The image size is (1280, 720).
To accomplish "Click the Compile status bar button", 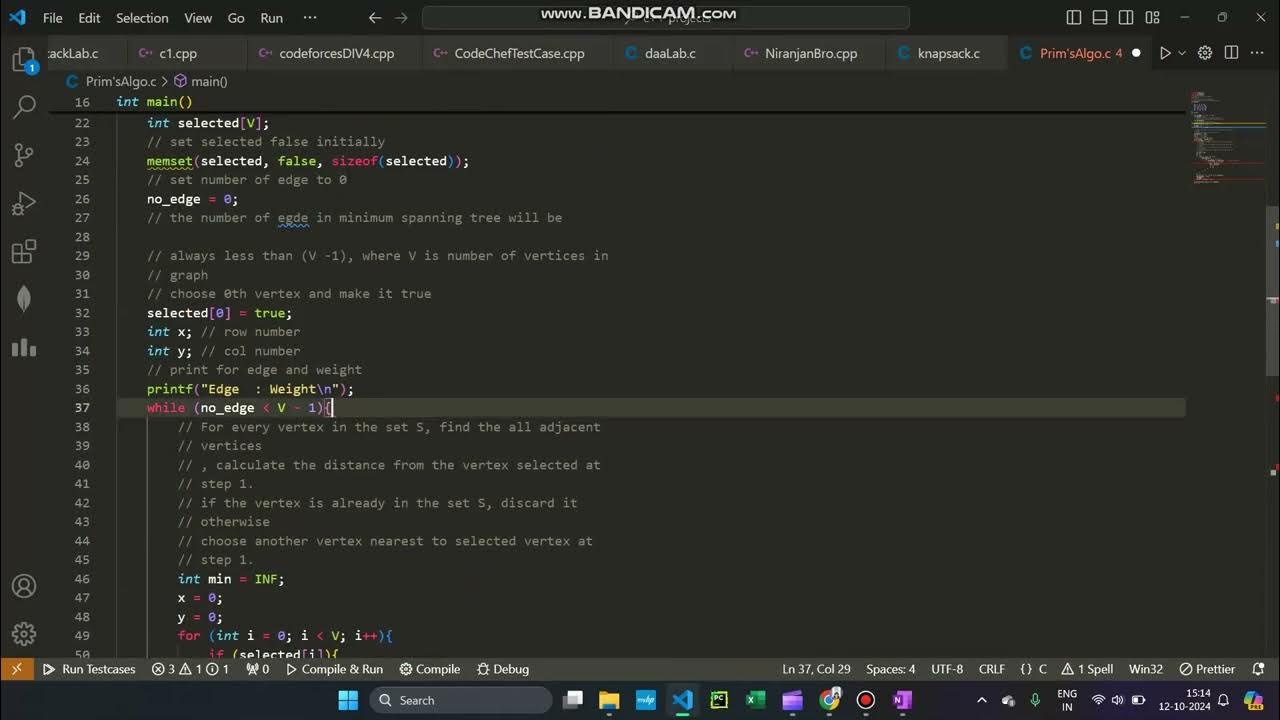I will tap(430, 669).
